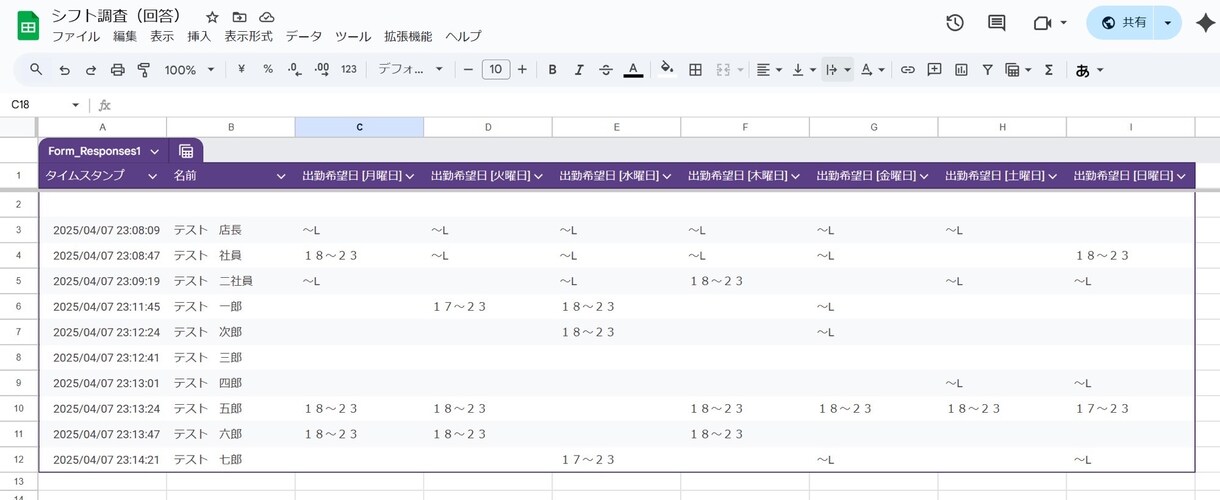This screenshot has height=500, width=1220.
Task: Open Google Sheets home icon
Action: 28,24
